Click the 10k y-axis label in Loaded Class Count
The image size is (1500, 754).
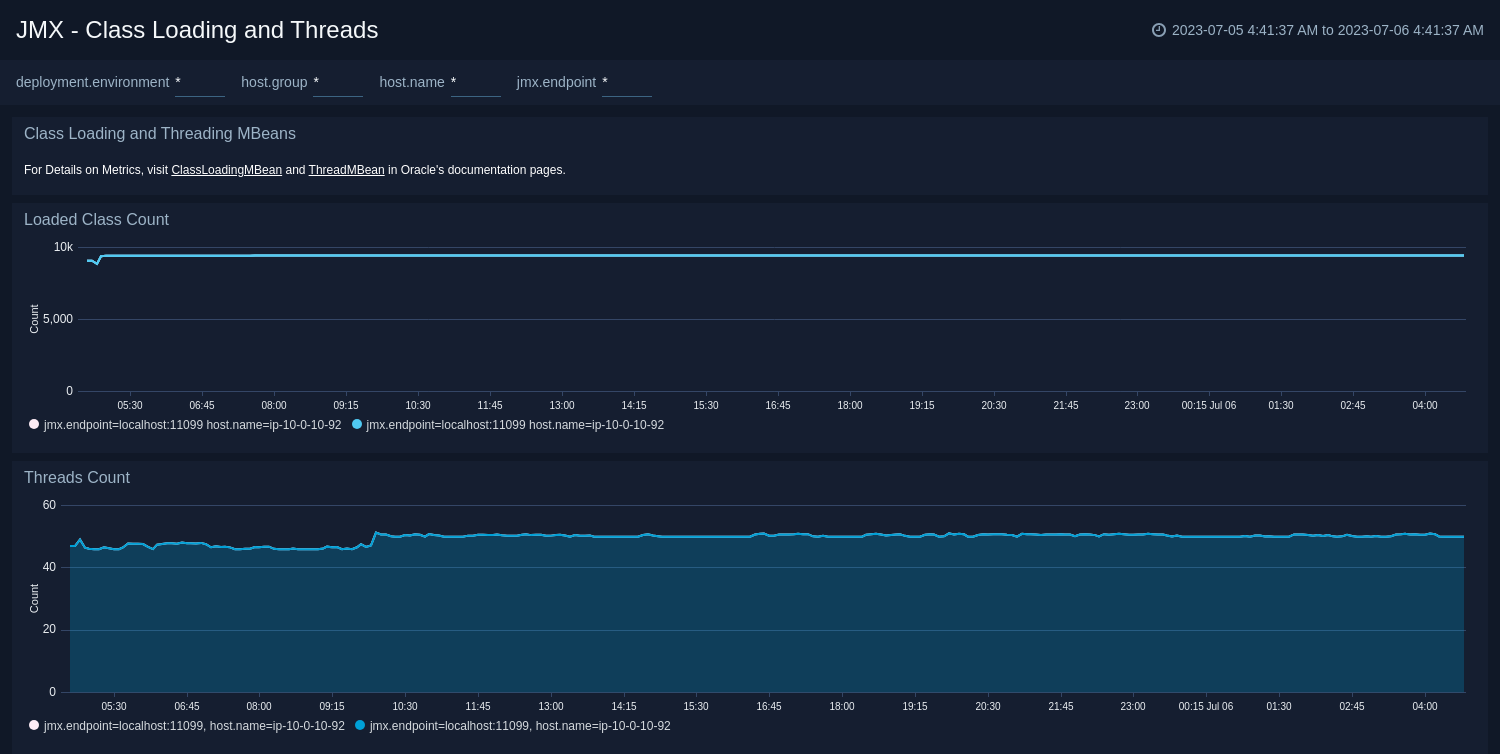click(x=63, y=247)
